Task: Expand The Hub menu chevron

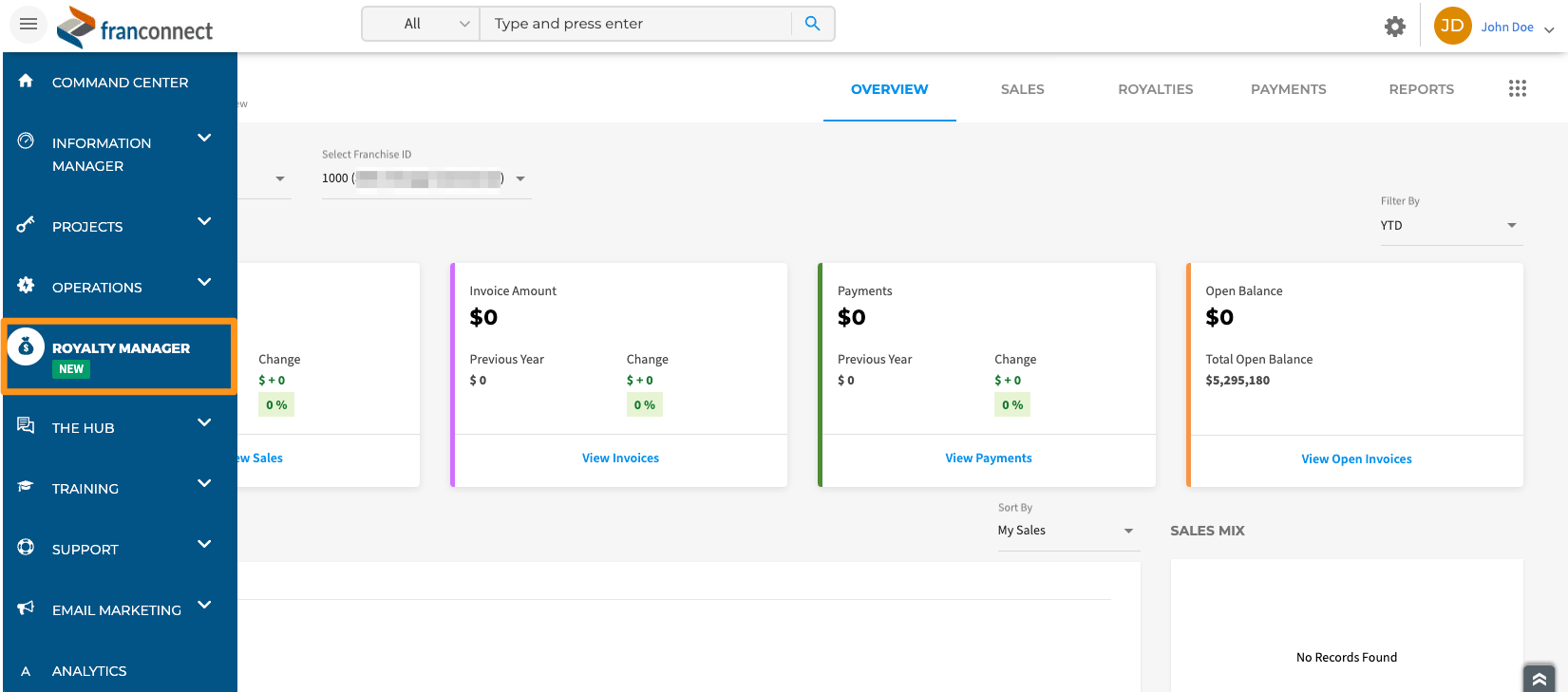Action: point(204,422)
